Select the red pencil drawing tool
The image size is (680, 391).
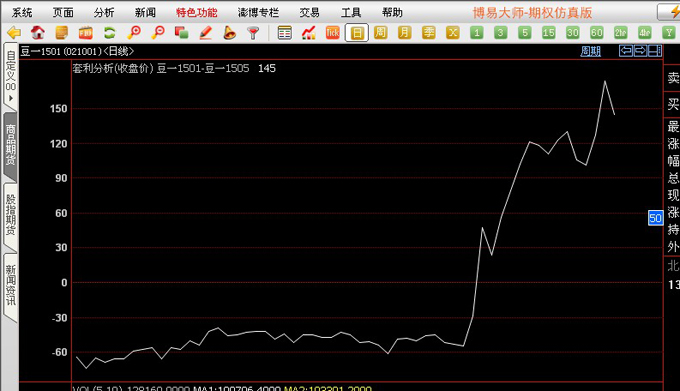pos(206,33)
